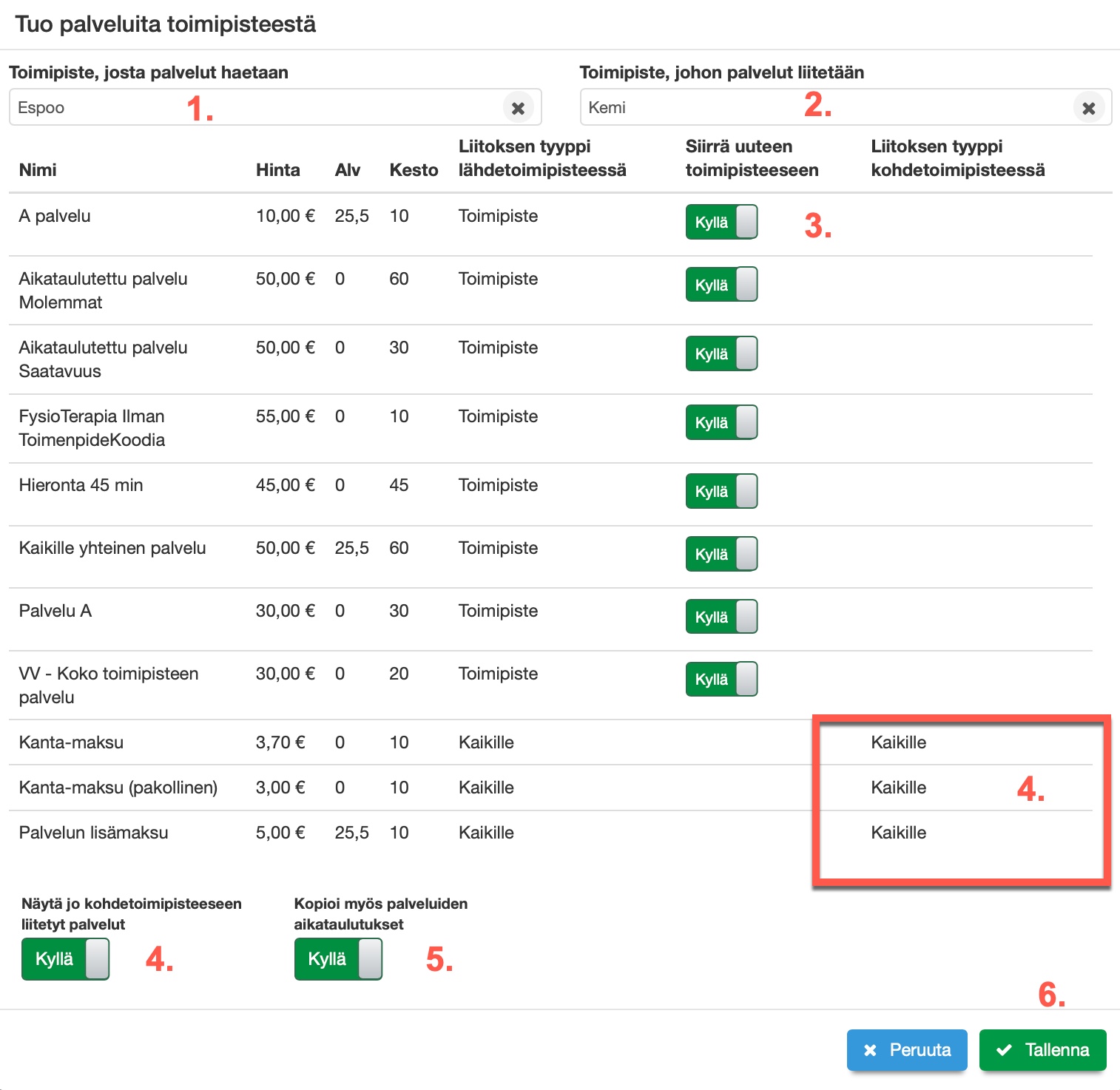Toggle transfer for VV - Koko toimipisteen palvelu
Viewport: 1120px width, 1090px height.
(721, 680)
